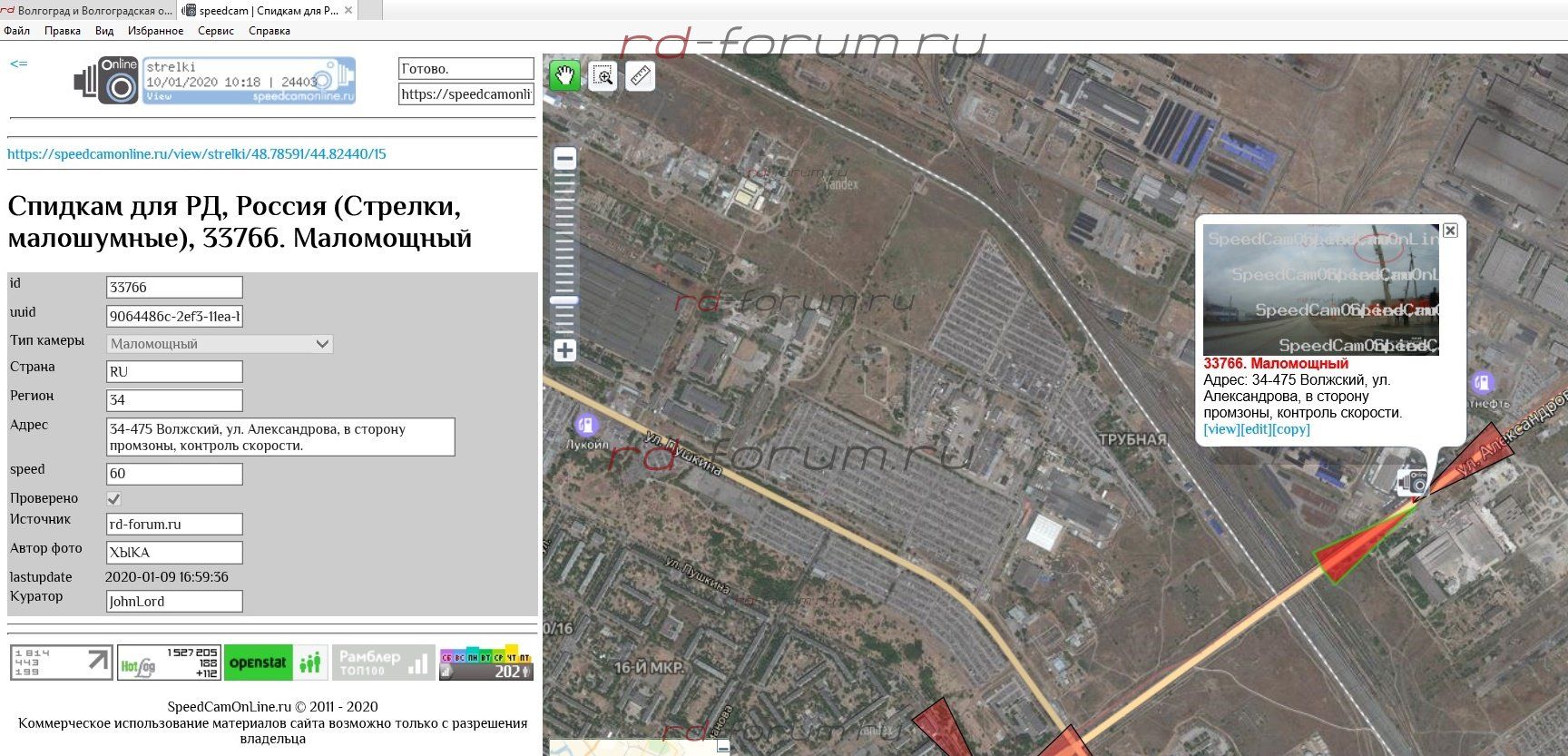Screen dimensions: 1568x756
Task: Click the Источник field rd-forum.ru
Action: (x=174, y=525)
